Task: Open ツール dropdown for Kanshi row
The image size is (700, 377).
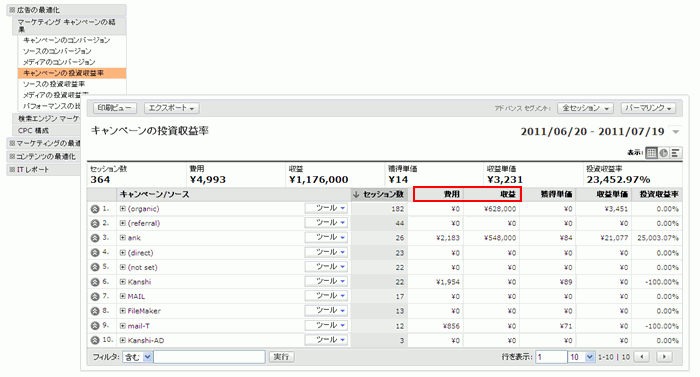Action: tap(326, 281)
